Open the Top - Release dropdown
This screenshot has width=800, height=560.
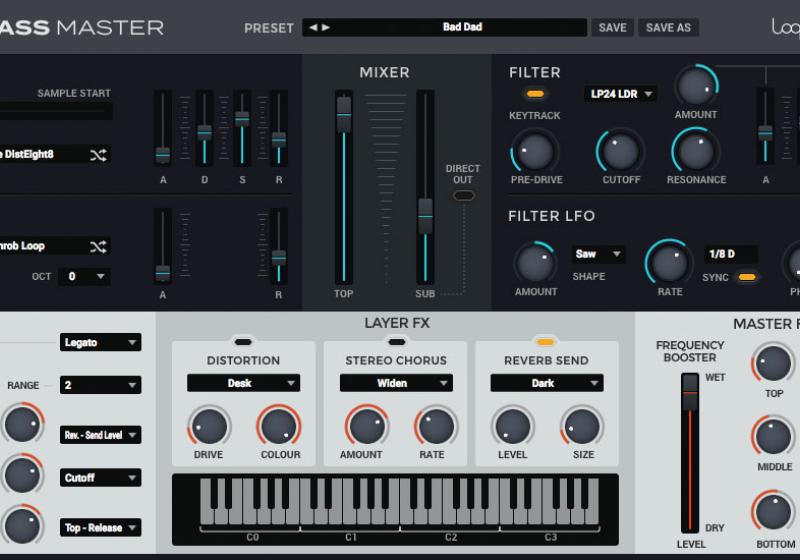coord(101,528)
